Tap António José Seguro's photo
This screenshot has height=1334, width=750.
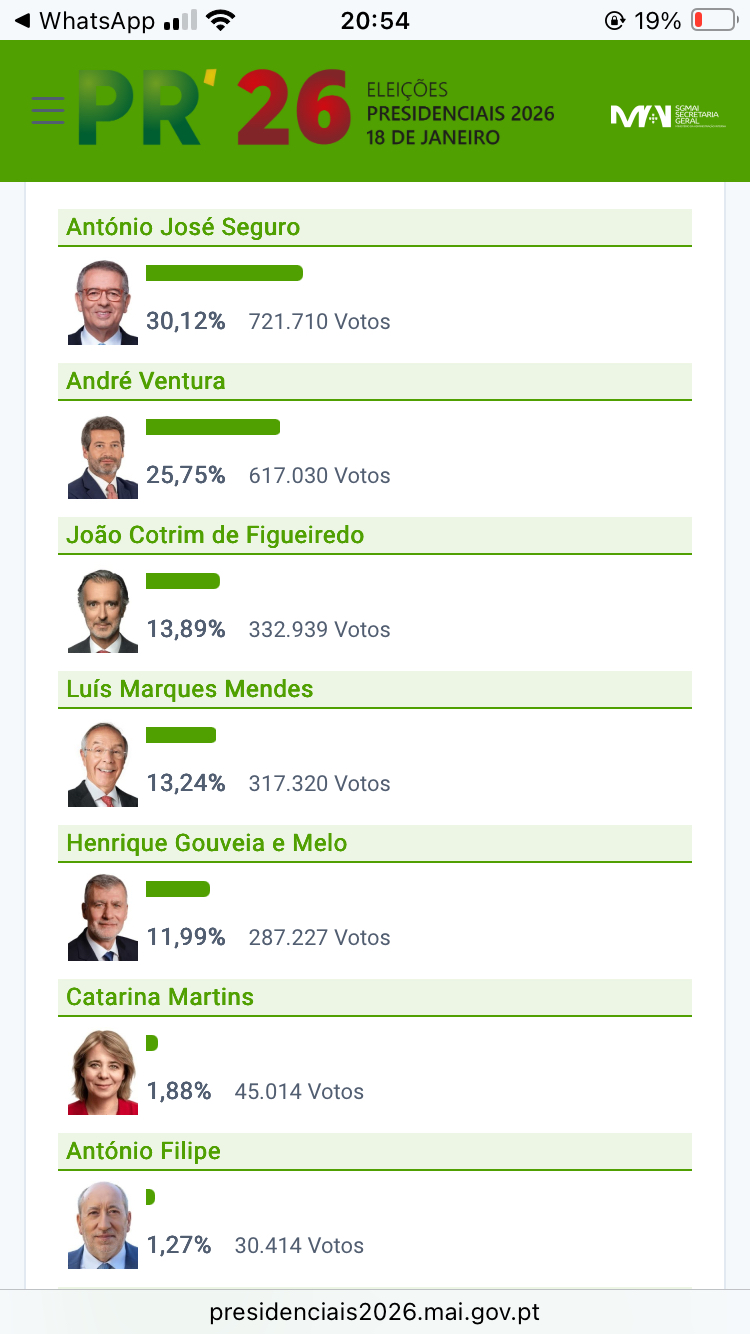pos(103,302)
